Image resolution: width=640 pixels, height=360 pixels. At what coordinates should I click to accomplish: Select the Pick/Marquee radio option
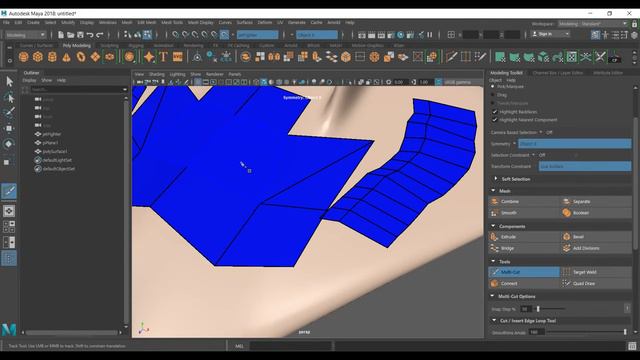click(x=493, y=87)
